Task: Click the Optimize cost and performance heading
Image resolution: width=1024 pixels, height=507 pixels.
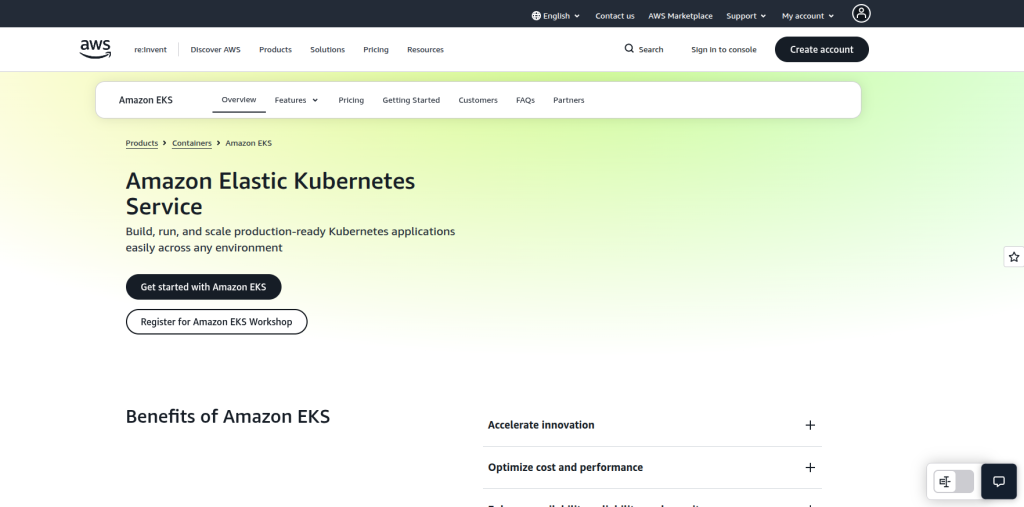Action: click(x=565, y=468)
